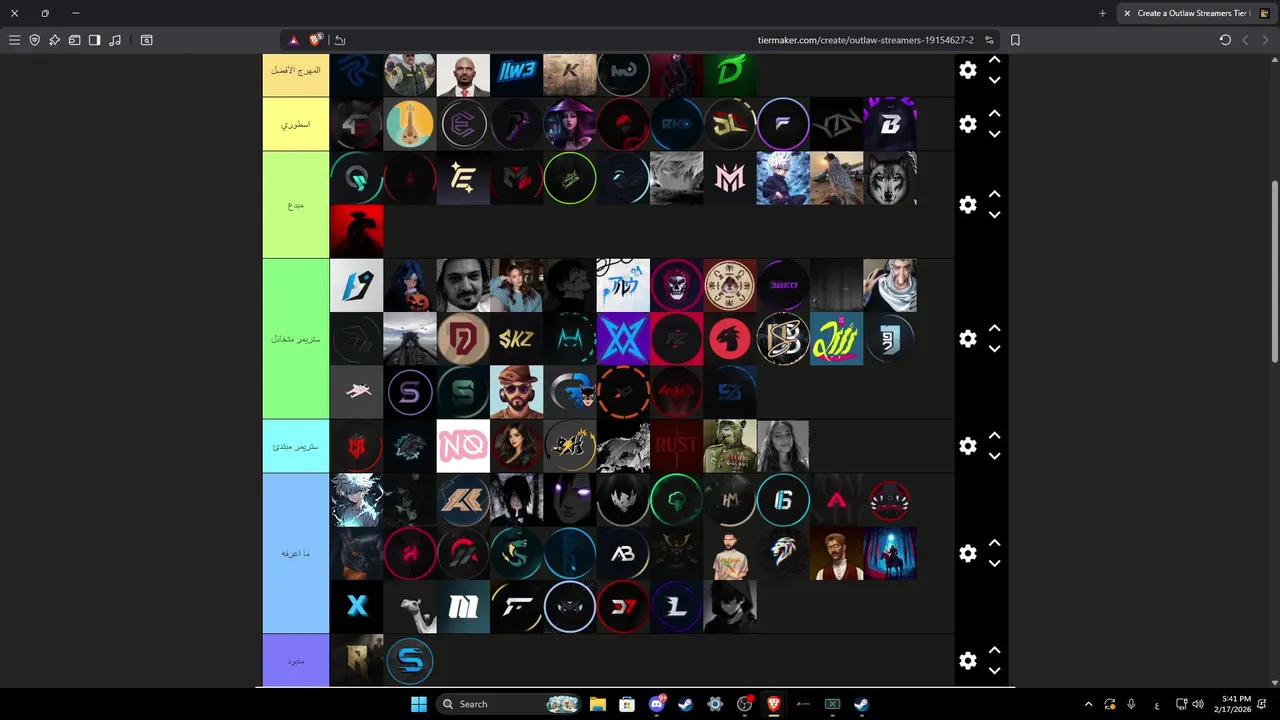Select the man with hat and sunglasses thumbnail

516,392
